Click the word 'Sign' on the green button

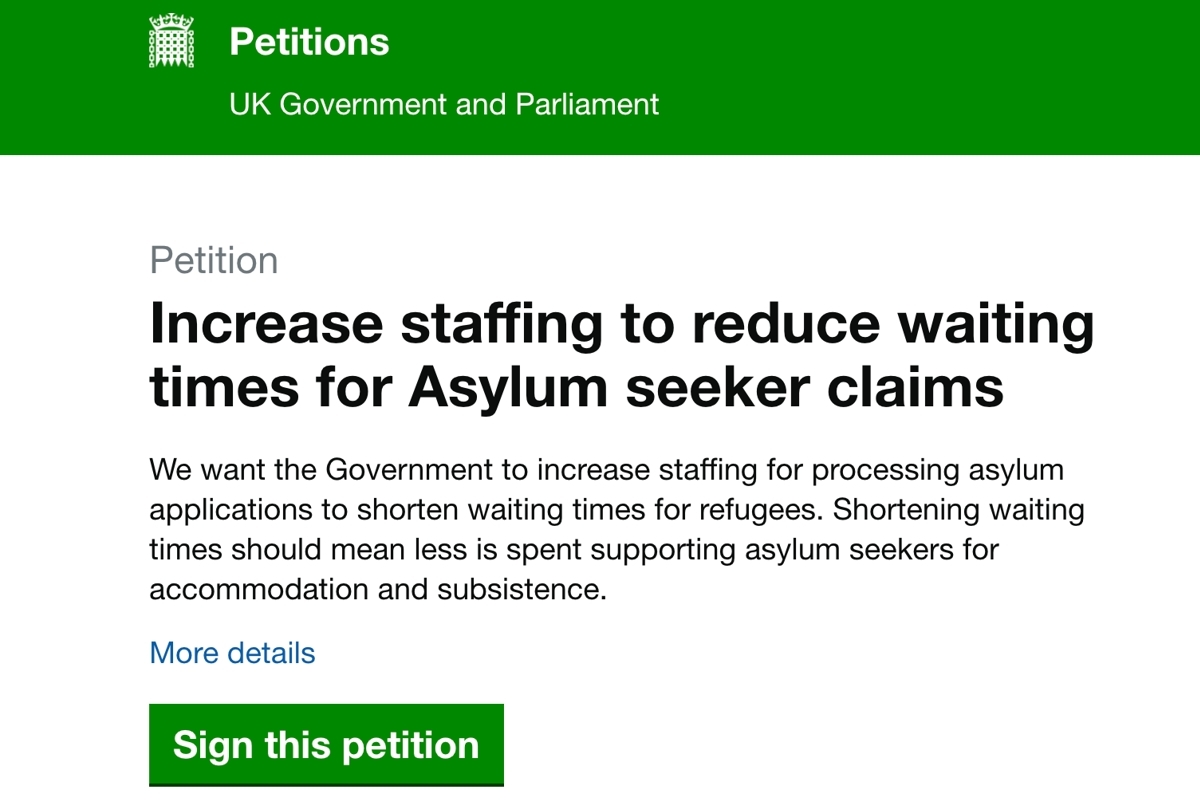(210, 746)
